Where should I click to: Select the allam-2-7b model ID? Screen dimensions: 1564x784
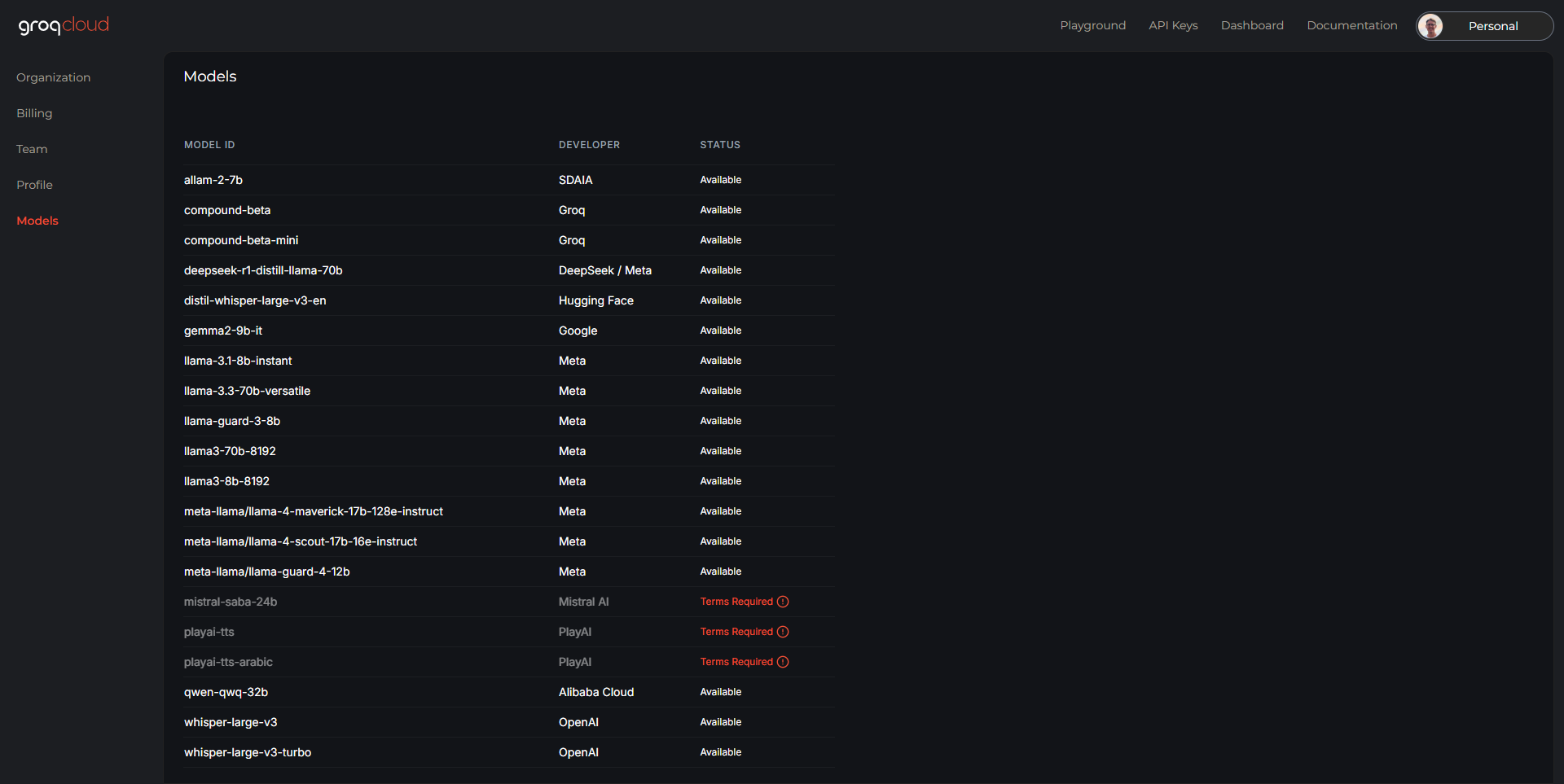pos(213,180)
